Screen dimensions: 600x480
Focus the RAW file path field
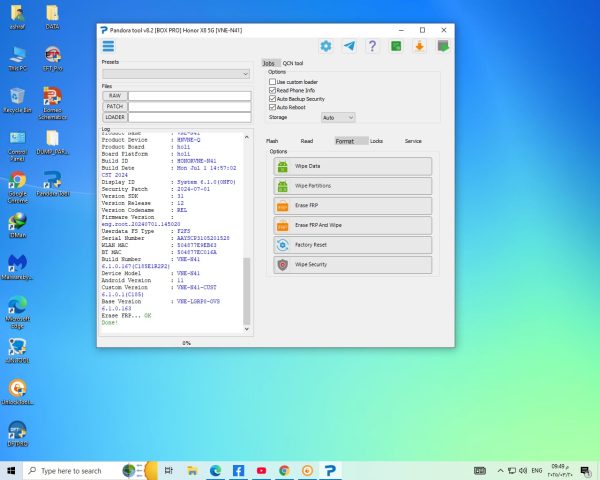click(x=190, y=96)
